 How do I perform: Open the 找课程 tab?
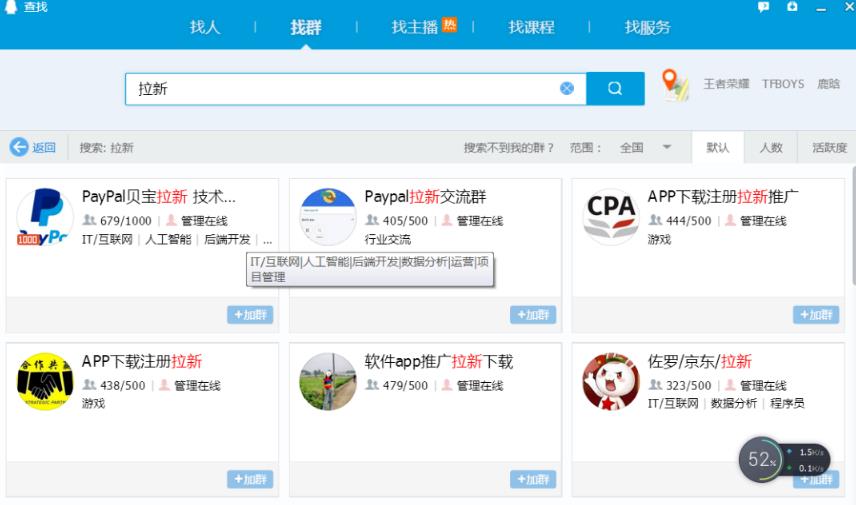[x=531, y=27]
